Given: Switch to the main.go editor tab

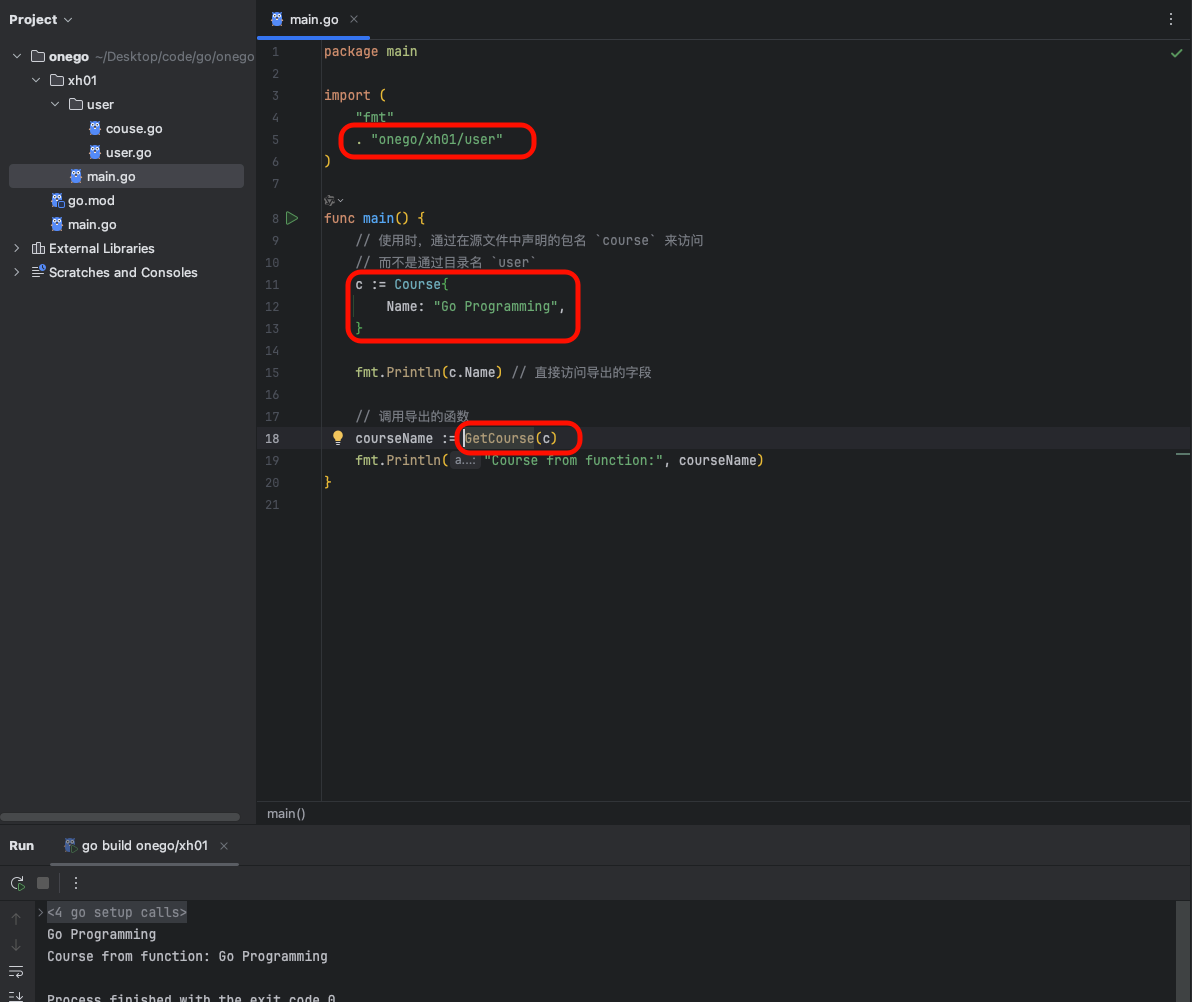Looking at the screenshot, I should click(x=313, y=20).
